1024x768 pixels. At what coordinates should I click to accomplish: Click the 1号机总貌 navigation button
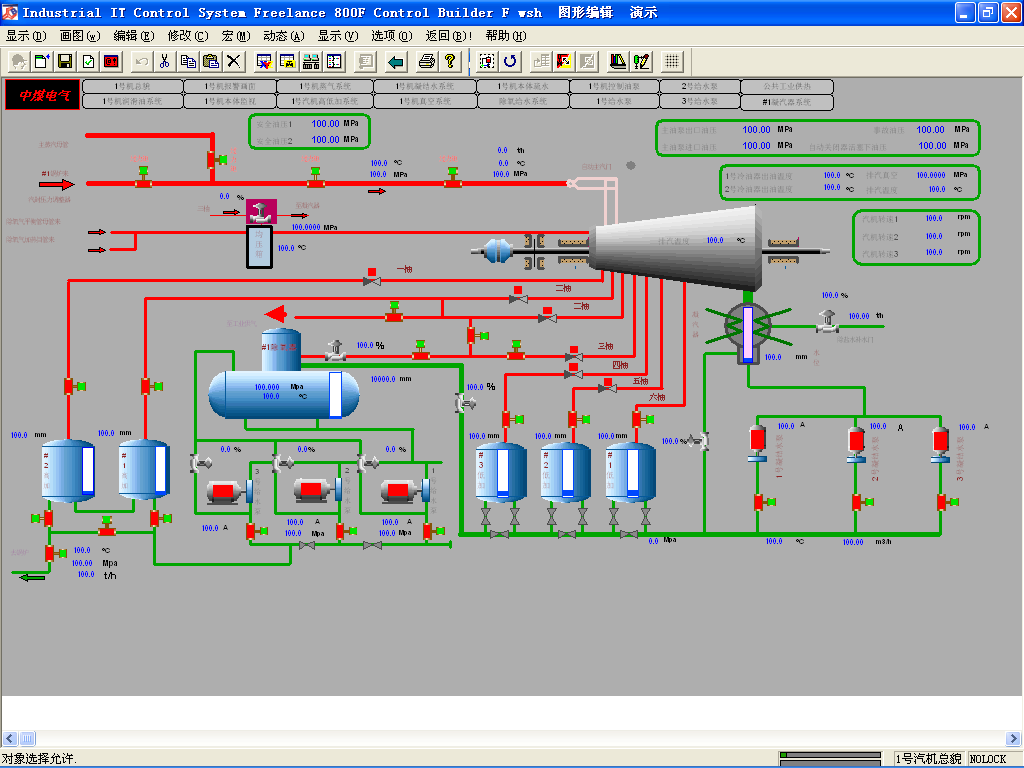click(x=133, y=86)
